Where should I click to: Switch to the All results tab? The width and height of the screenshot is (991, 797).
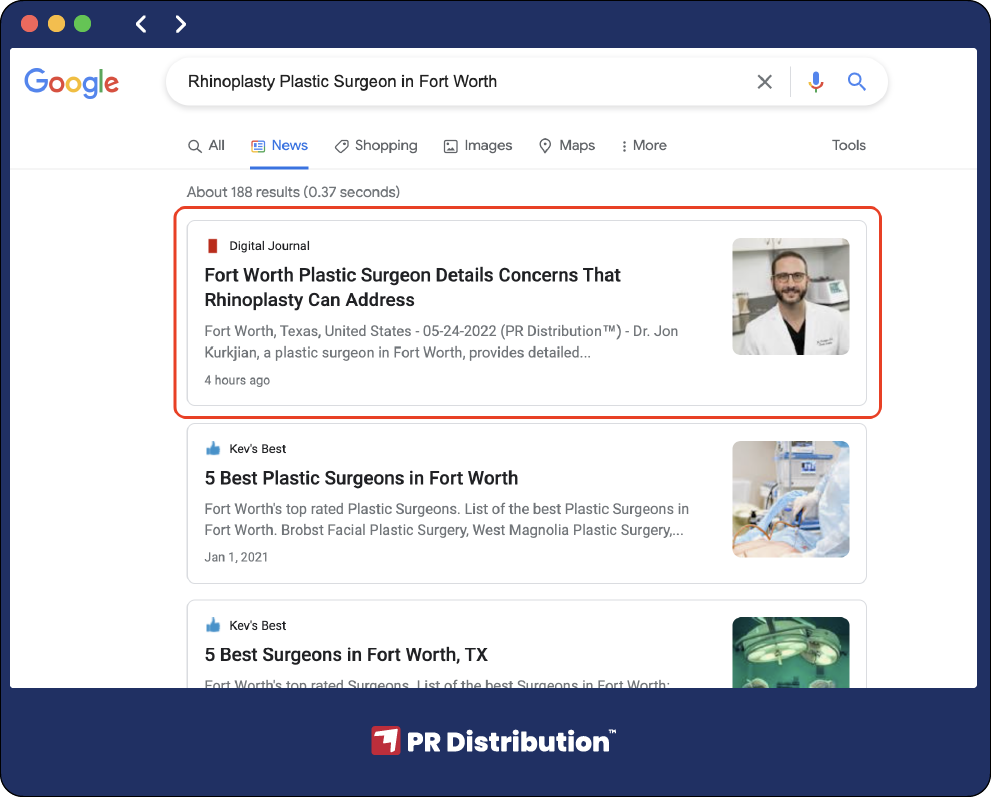[x=207, y=146]
